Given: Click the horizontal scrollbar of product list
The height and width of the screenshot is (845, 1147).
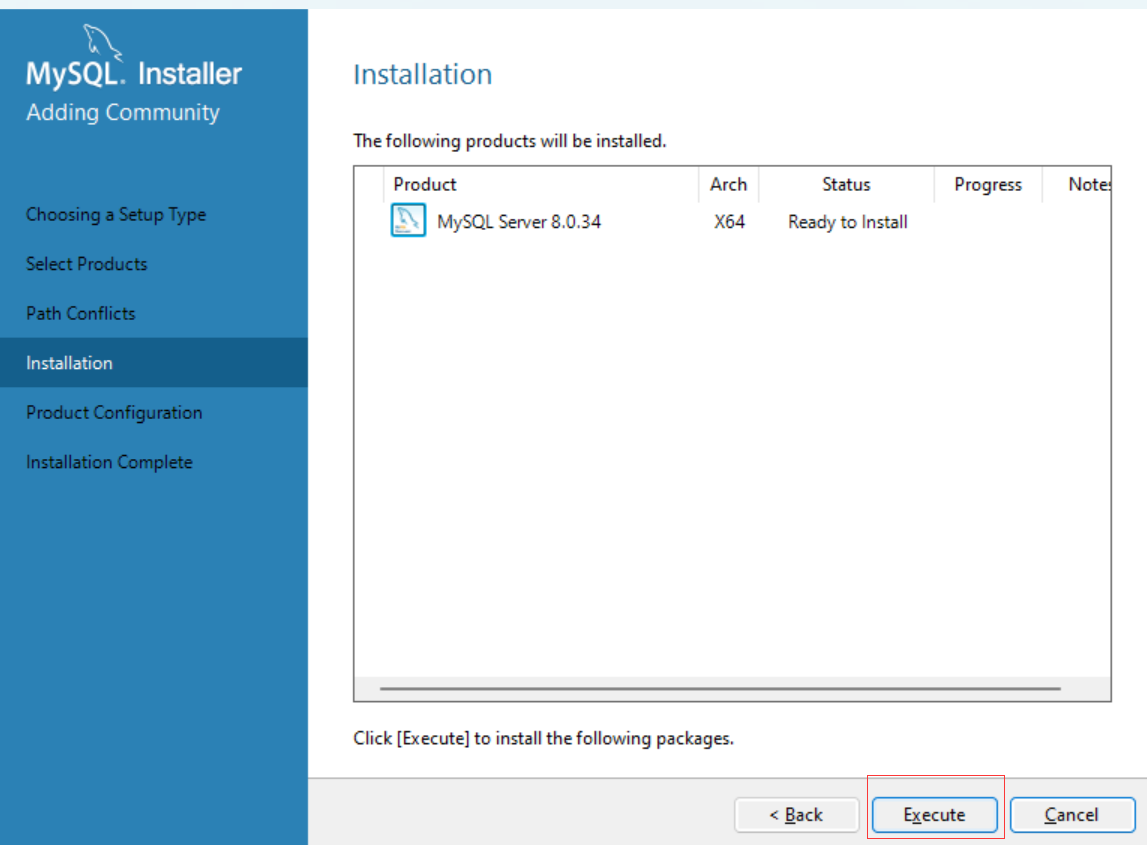Looking at the screenshot, I should (x=721, y=688).
